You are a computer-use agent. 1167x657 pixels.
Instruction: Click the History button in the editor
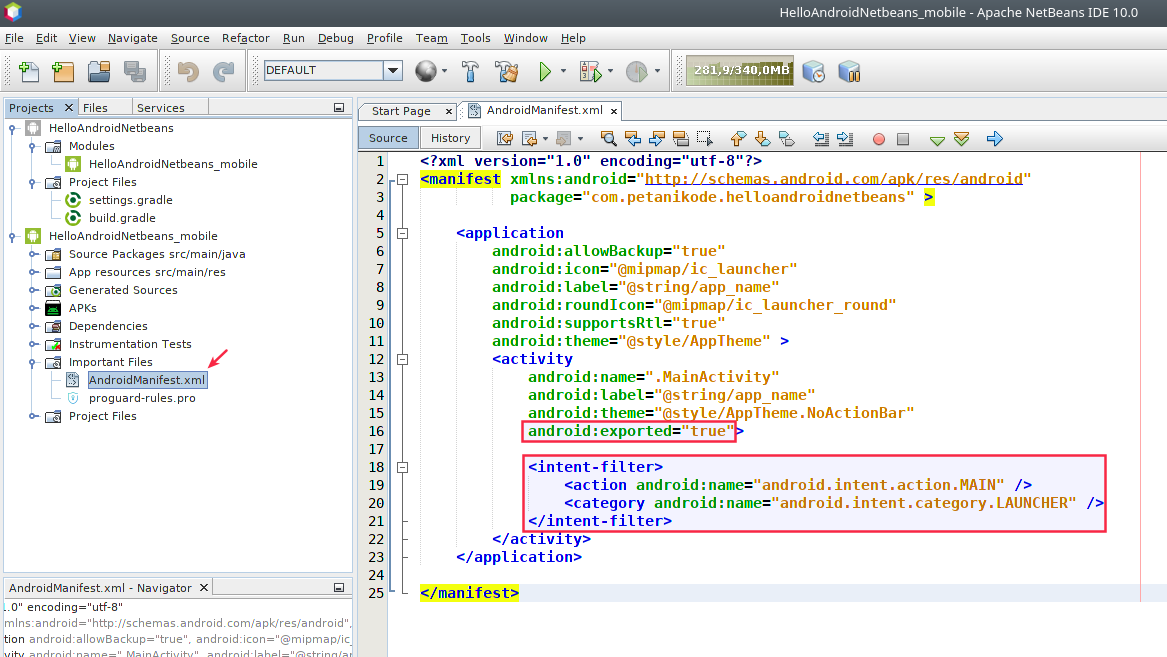click(x=449, y=138)
